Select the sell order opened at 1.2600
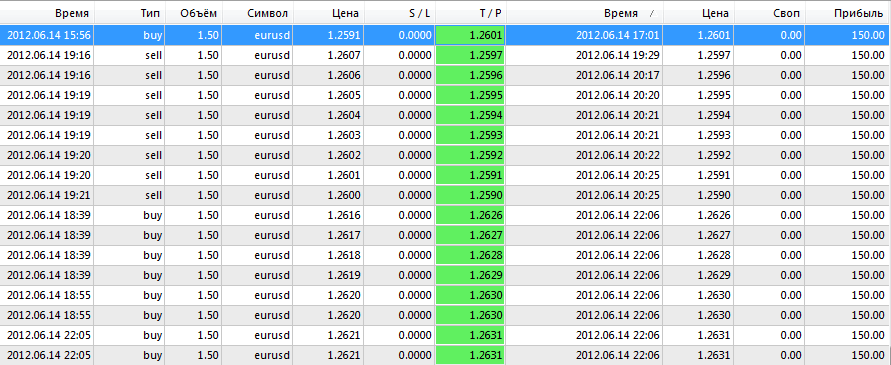 click(x=446, y=195)
